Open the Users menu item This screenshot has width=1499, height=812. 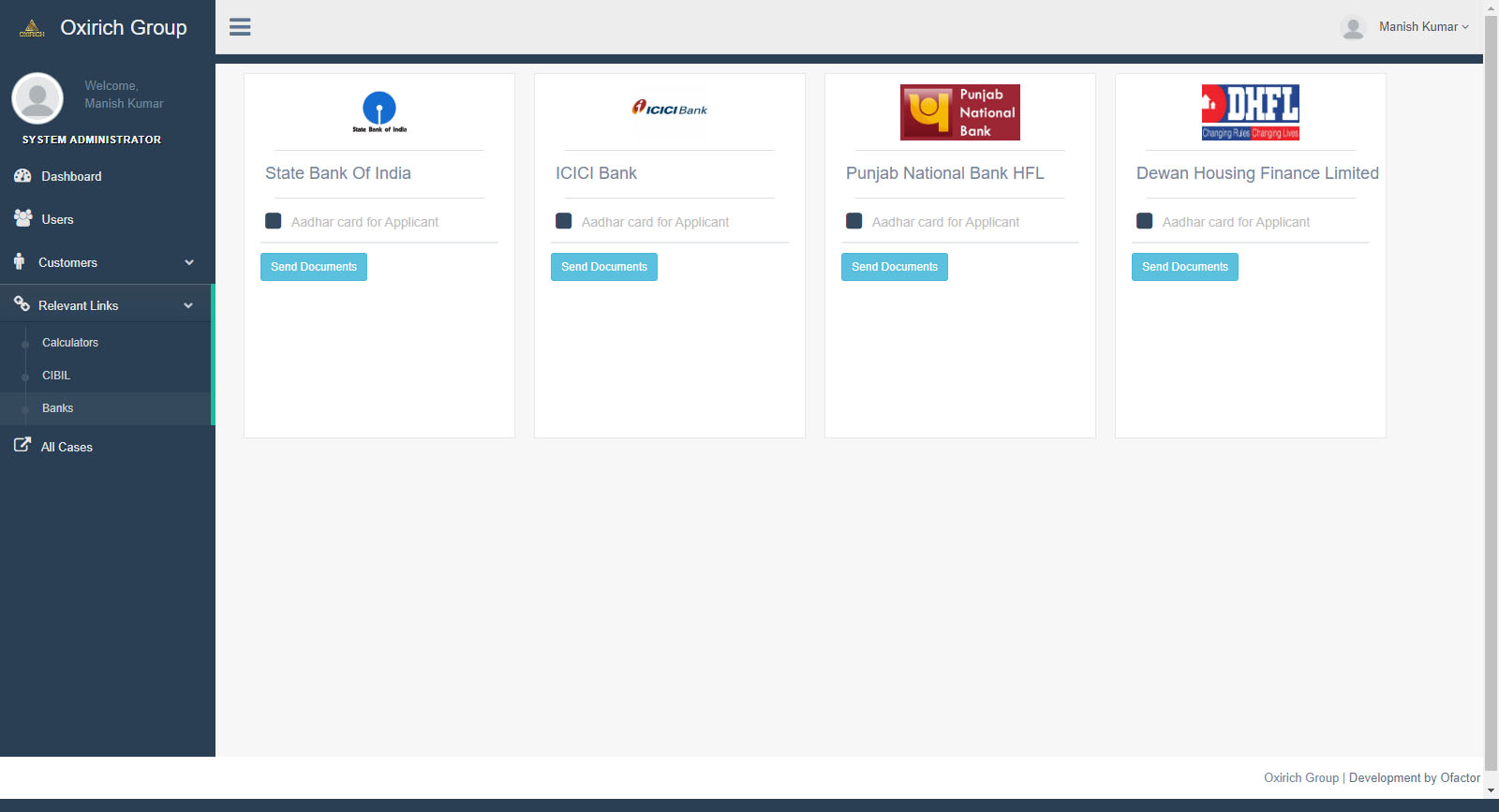pyautogui.click(x=108, y=219)
